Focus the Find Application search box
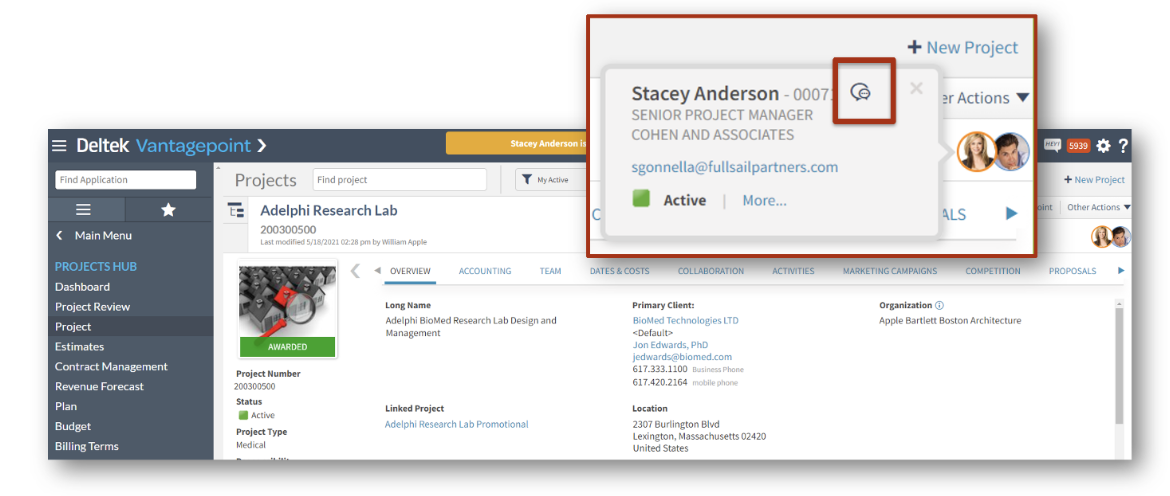 [125, 180]
